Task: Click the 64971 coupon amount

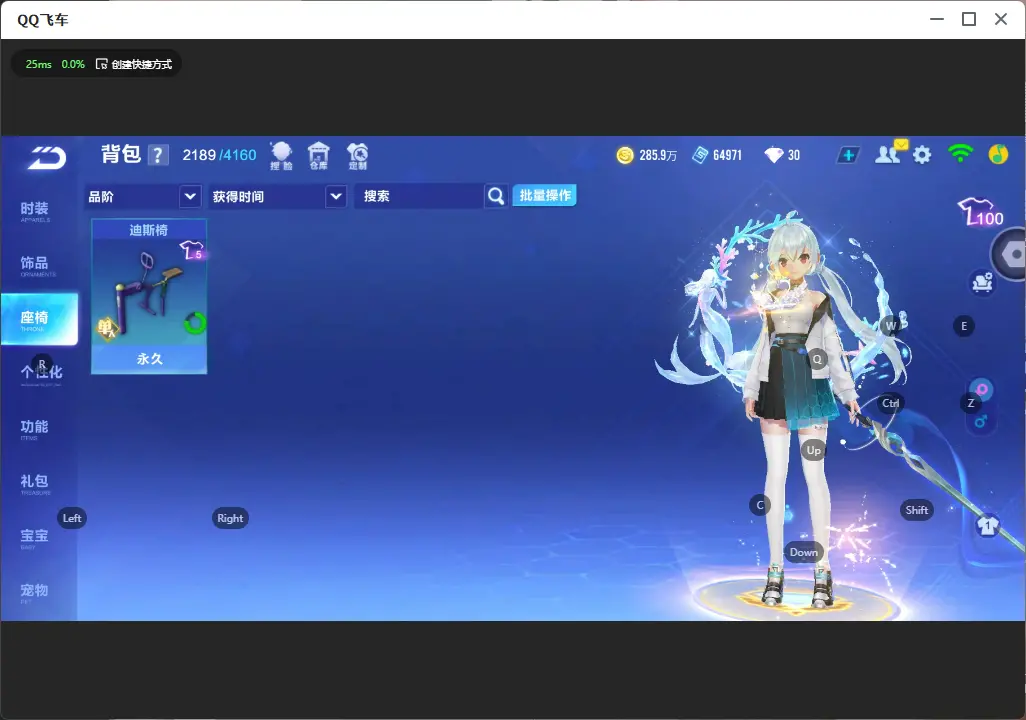Action: coord(728,155)
